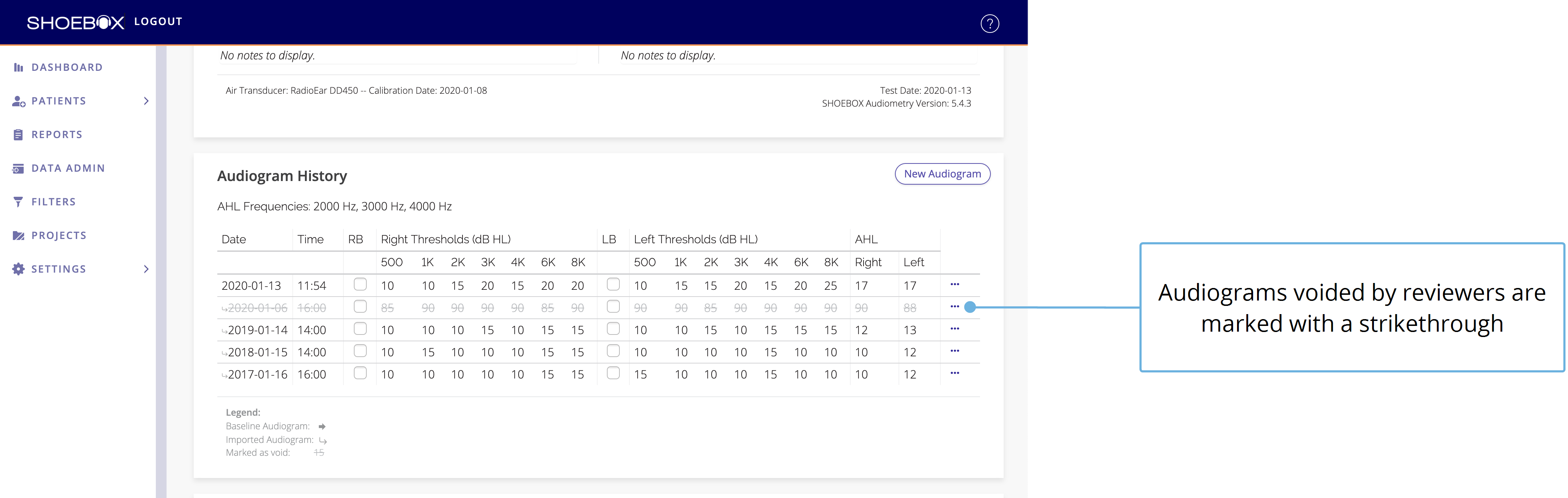This screenshot has height=498, width=1568.
Task: Toggle left baseline checkbox for 2017-01-16
Action: click(x=613, y=372)
